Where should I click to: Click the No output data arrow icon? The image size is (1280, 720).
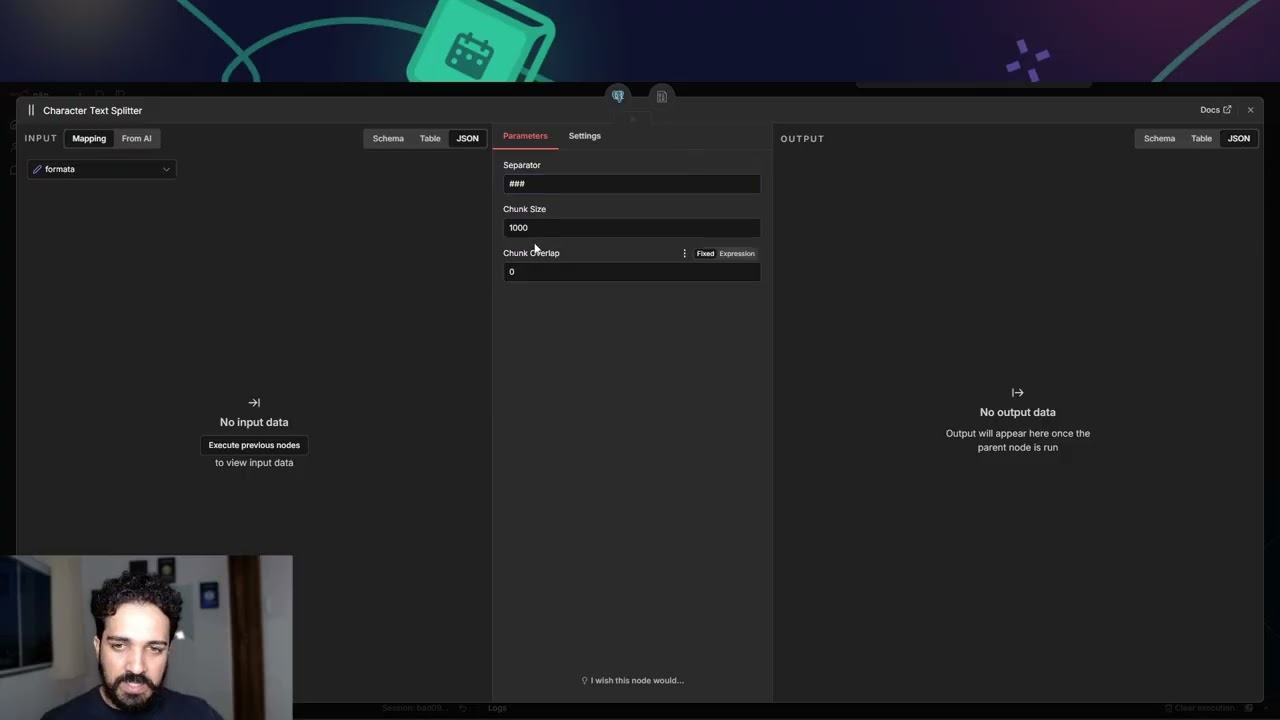click(x=1017, y=393)
